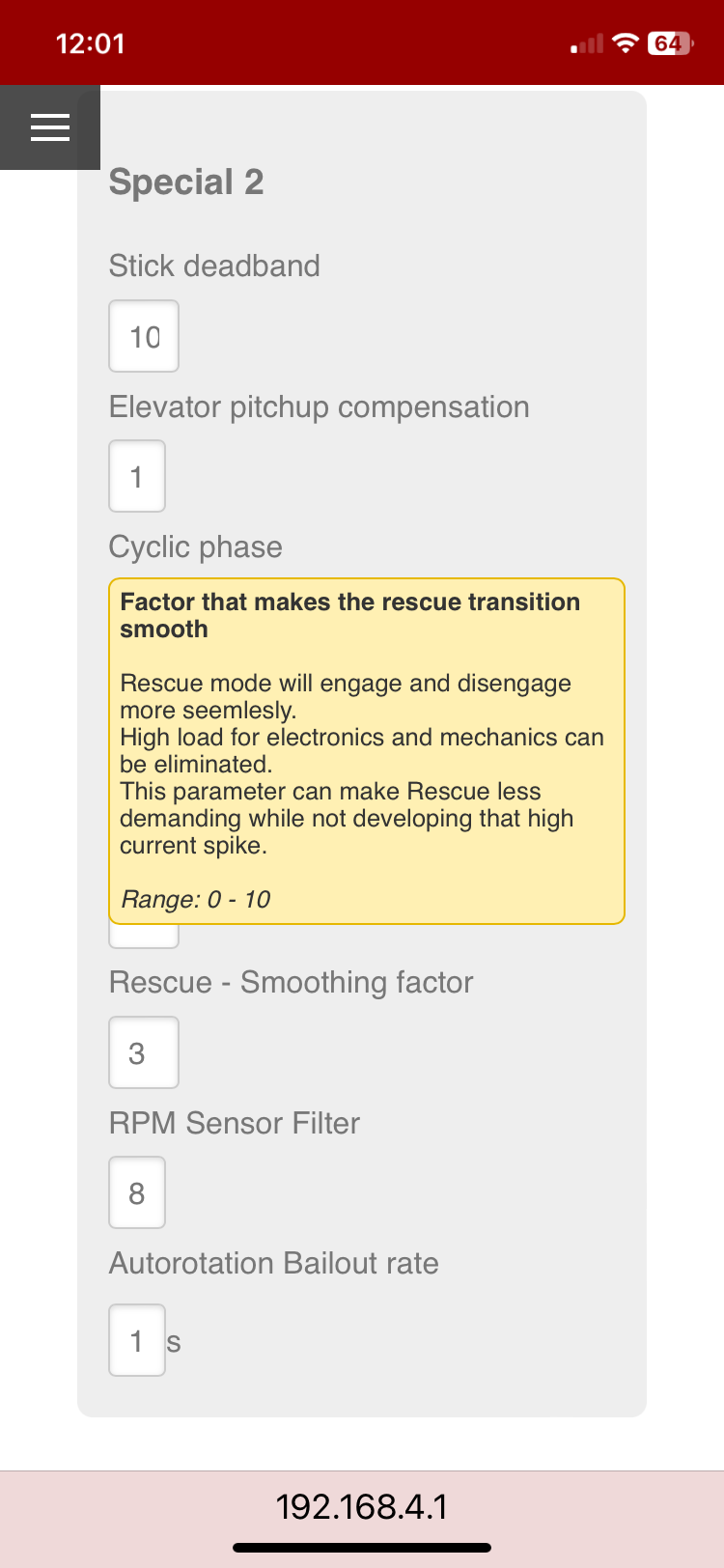Click the Stick deadband label
The height and width of the screenshot is (1568, 724).
click(x=214, y=266)
